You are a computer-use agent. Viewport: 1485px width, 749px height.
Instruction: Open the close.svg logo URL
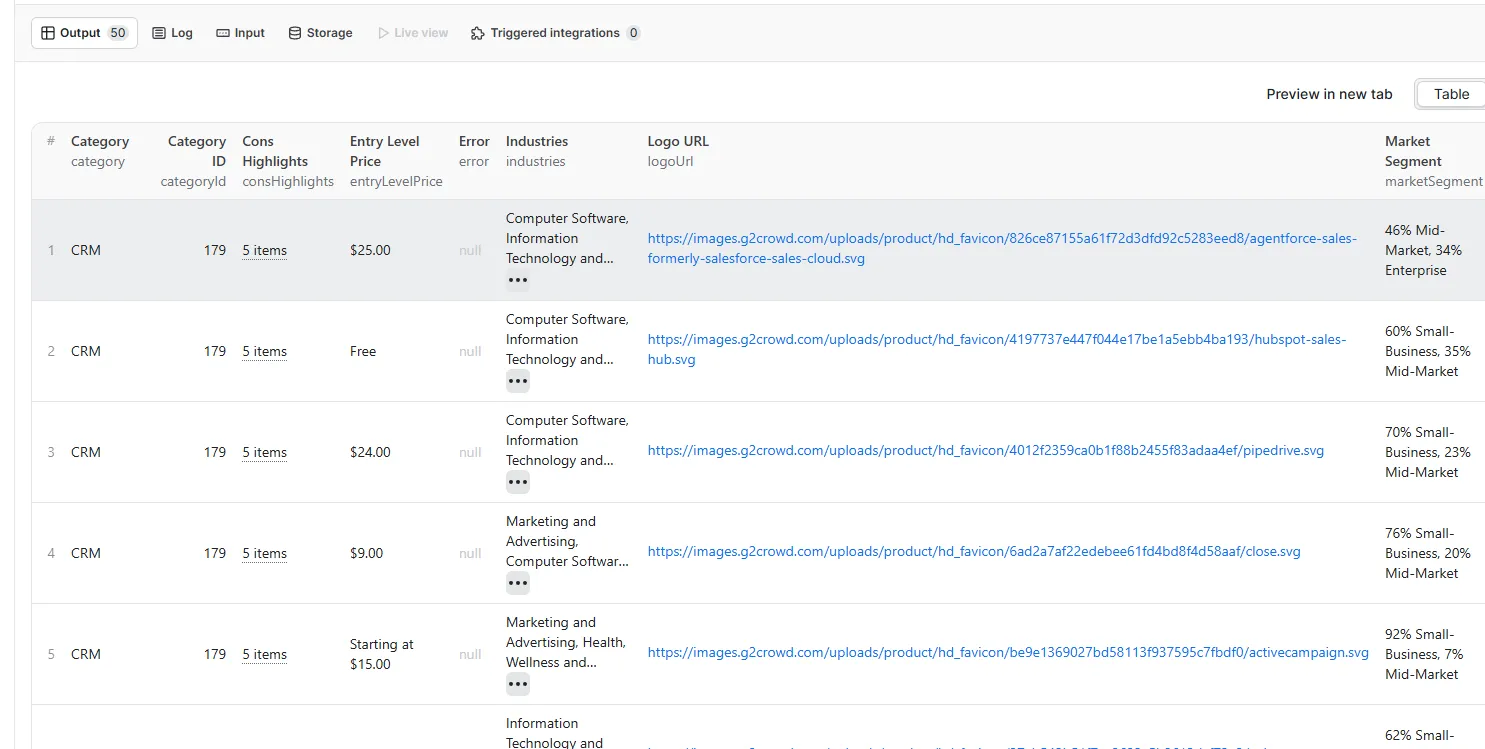973,552
